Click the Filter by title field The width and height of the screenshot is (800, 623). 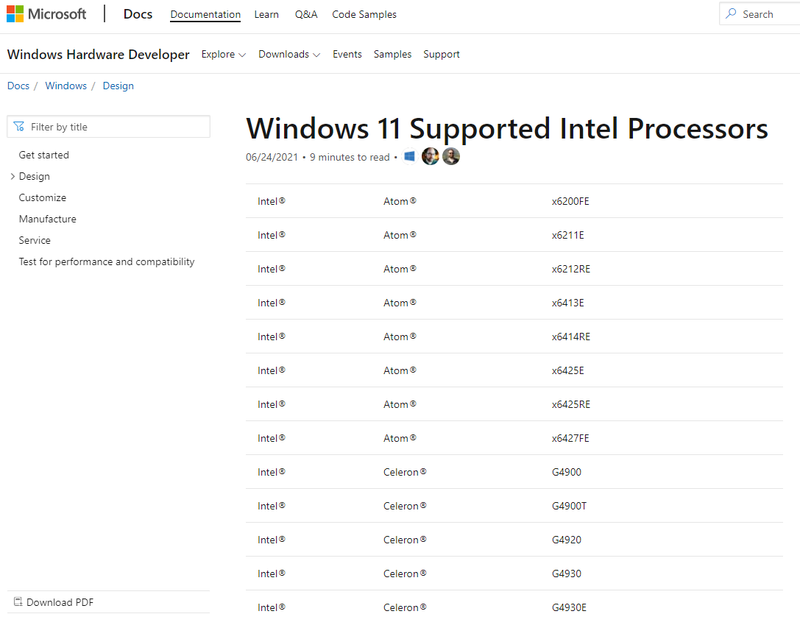click(x=115, y=127)
